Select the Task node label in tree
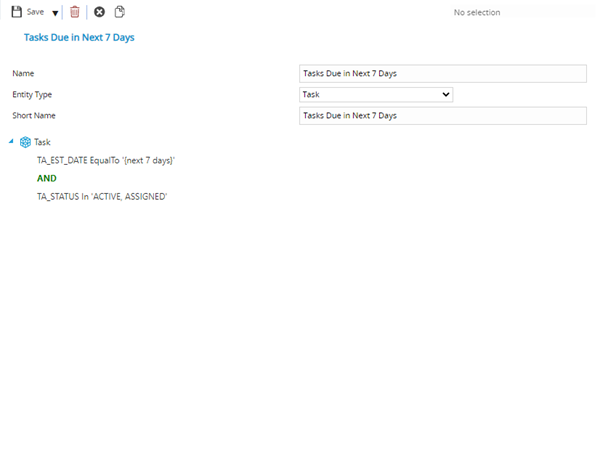600x458 pixels. pos(43,142)
